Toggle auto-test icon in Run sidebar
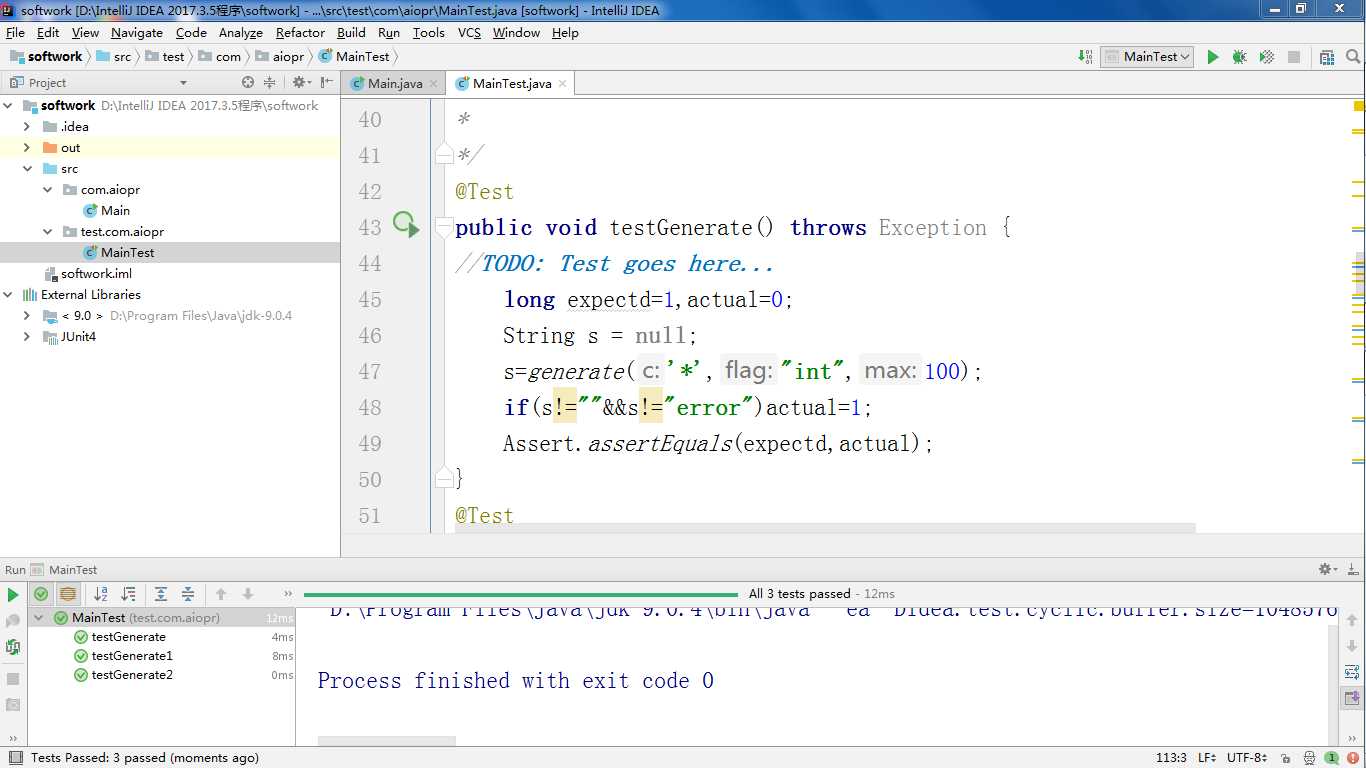 tap(13, 647)
